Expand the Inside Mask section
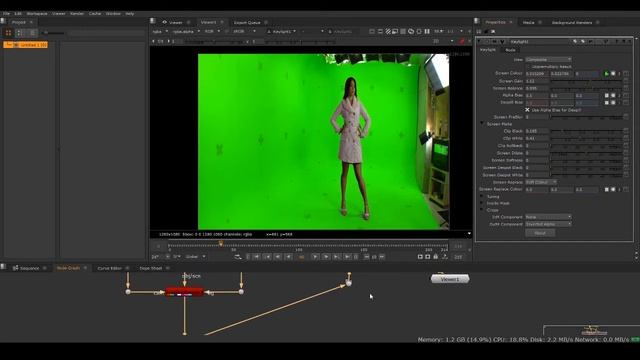This screenshot has width=640, height=360. pos(482,203)
